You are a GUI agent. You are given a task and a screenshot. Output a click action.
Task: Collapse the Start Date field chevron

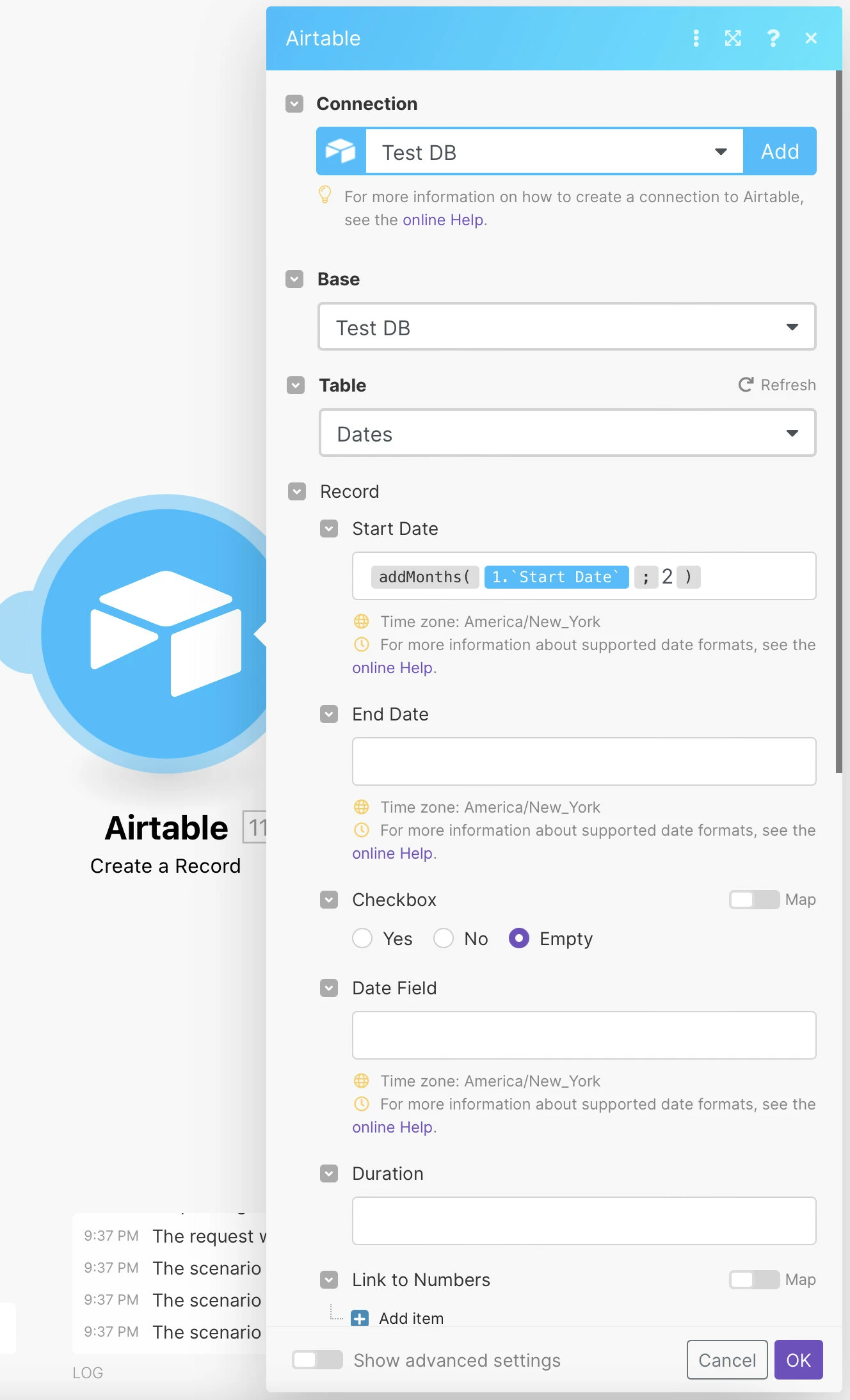(x=329, y=529)
